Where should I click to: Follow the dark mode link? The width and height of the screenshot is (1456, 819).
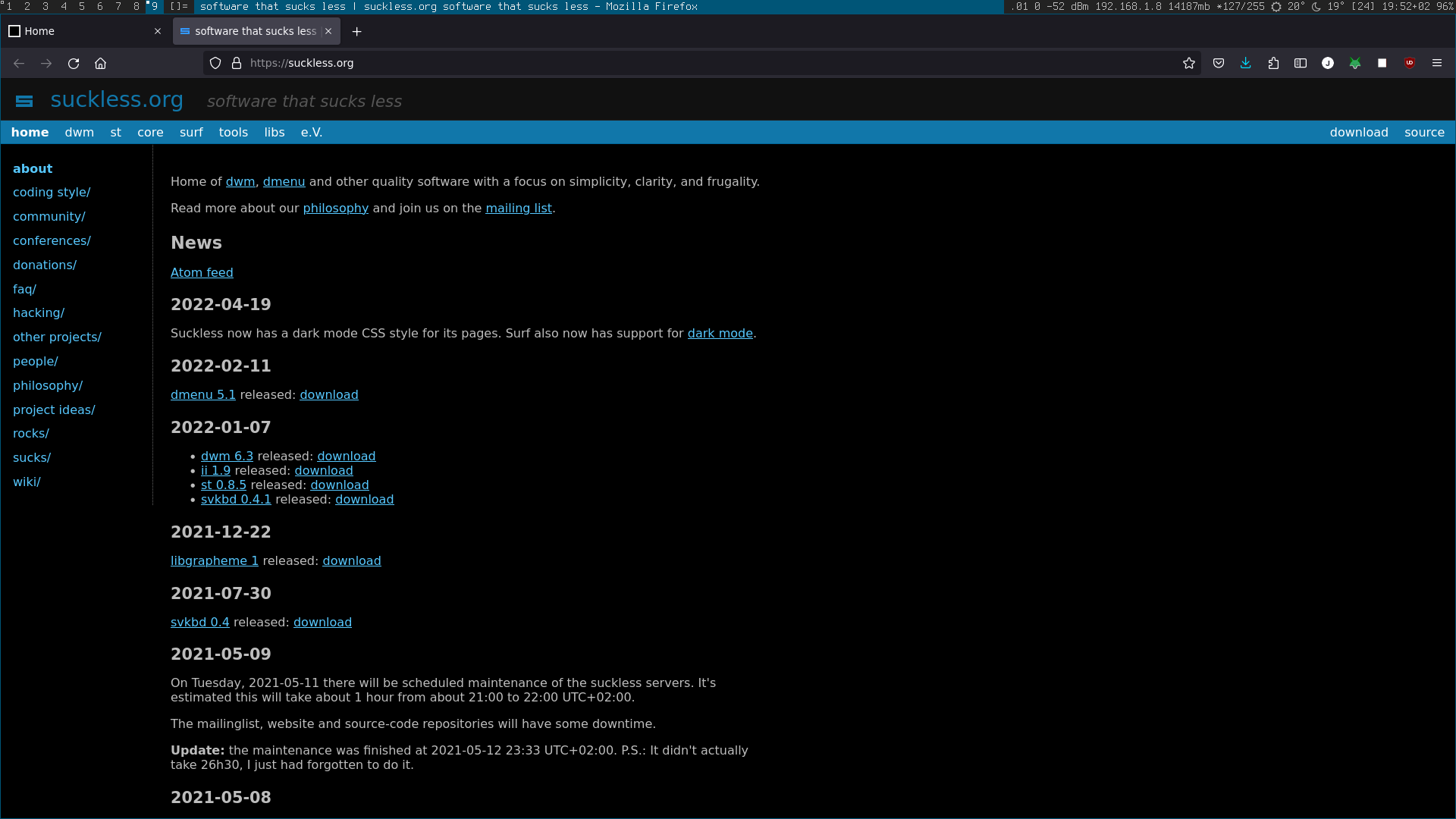click(720, 334)
